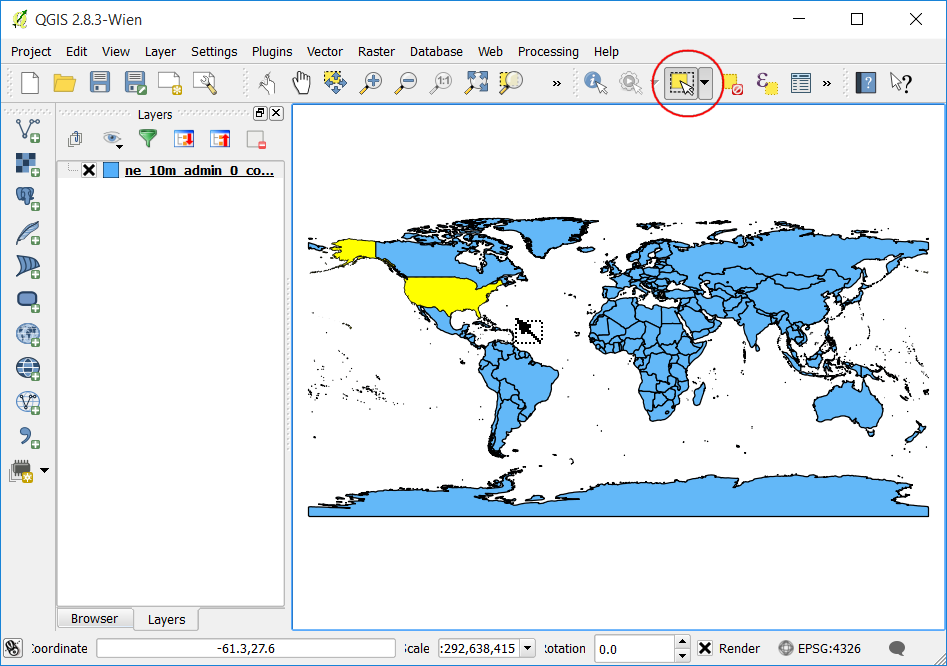
Task: Click the ne_10m_admin_0 layer name
Action: (199, 170)
